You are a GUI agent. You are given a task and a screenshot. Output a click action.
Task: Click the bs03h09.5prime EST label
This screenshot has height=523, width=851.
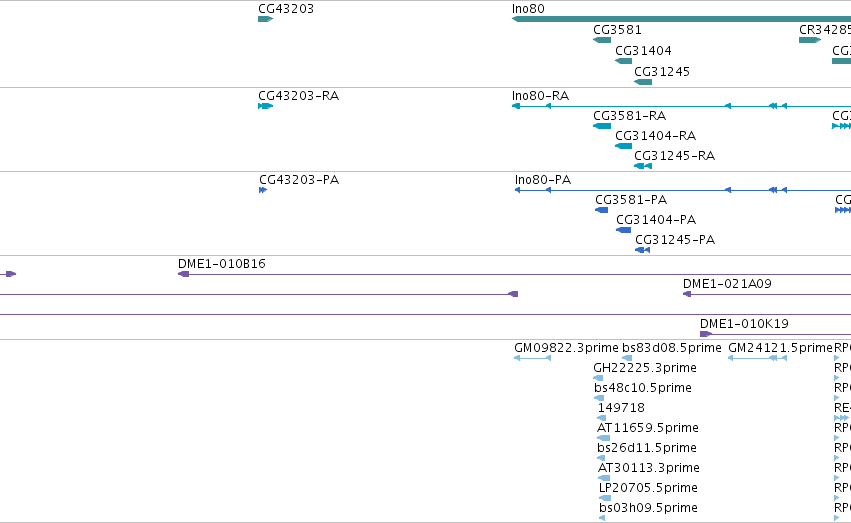(648, 509)
